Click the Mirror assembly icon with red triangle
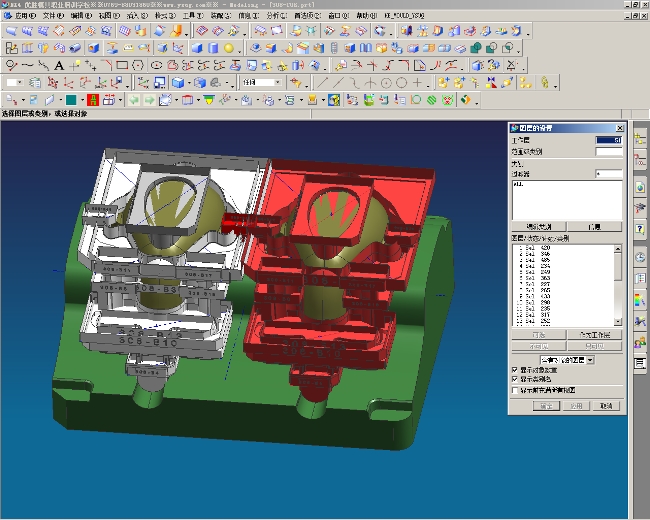 point(491,83)
